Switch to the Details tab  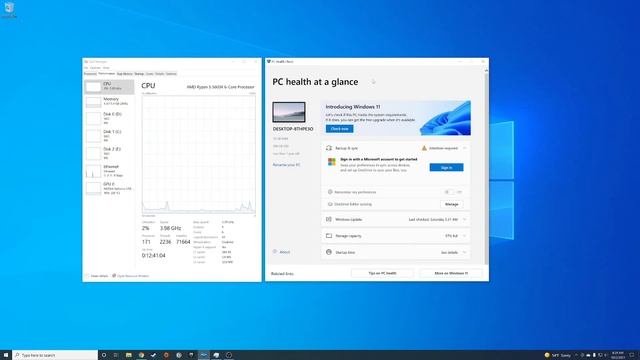[x=160, y=74]
